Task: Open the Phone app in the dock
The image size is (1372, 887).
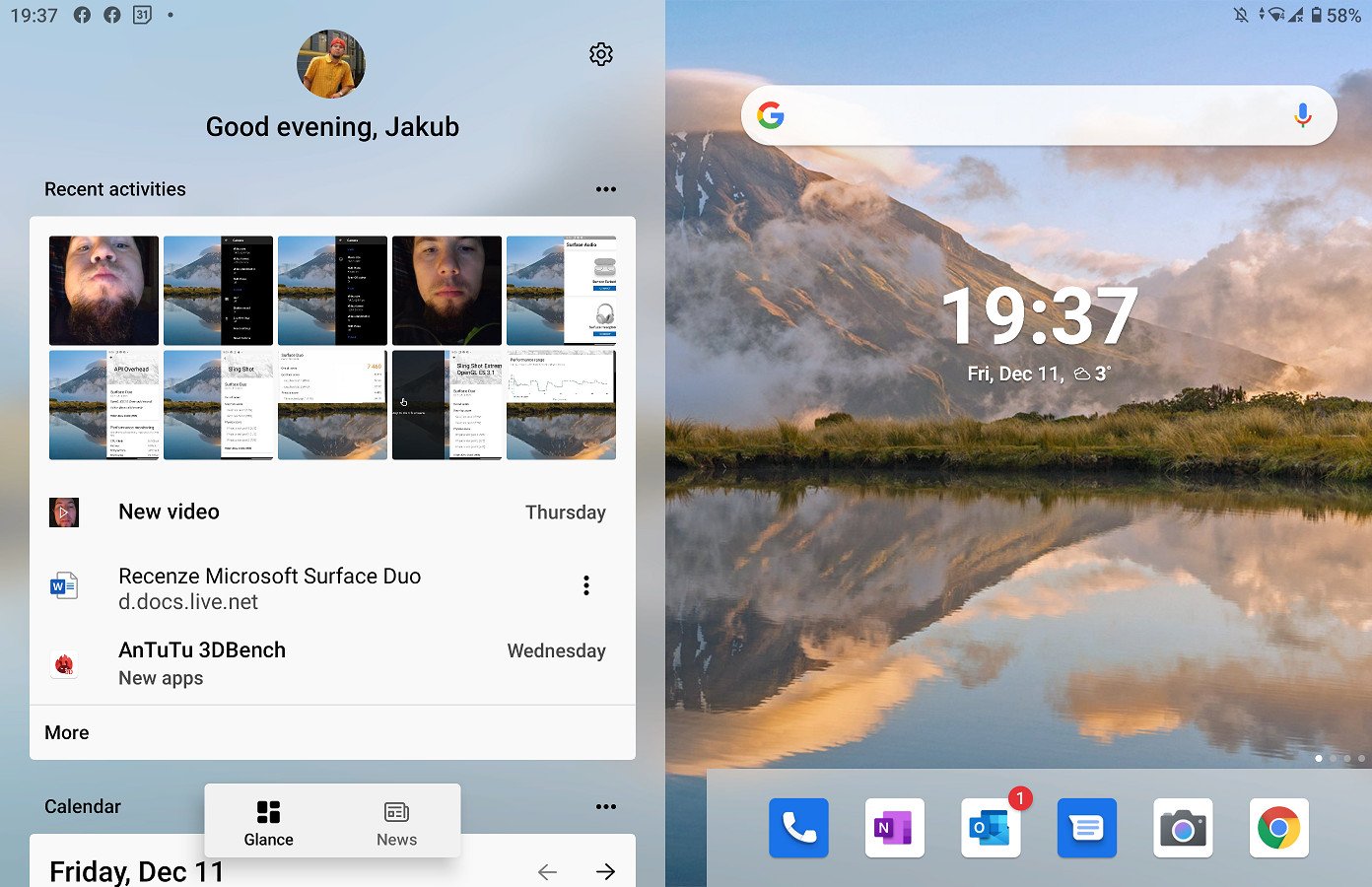Action: click(x=798, y=828)
